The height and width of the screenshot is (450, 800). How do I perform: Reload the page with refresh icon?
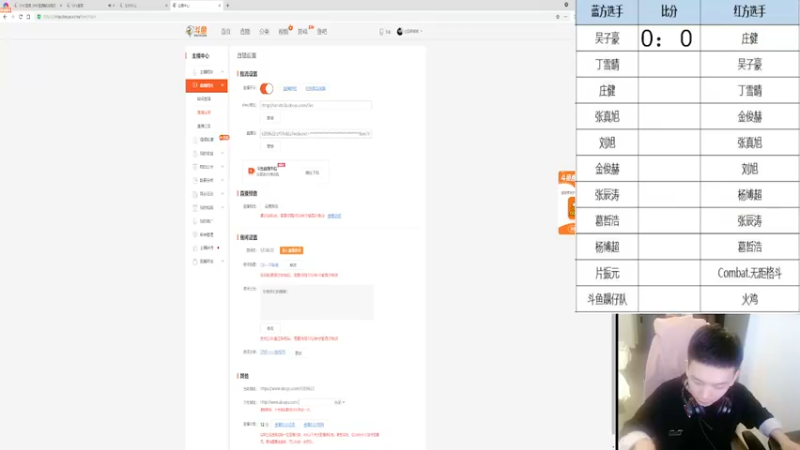click(x=20, y=17)
